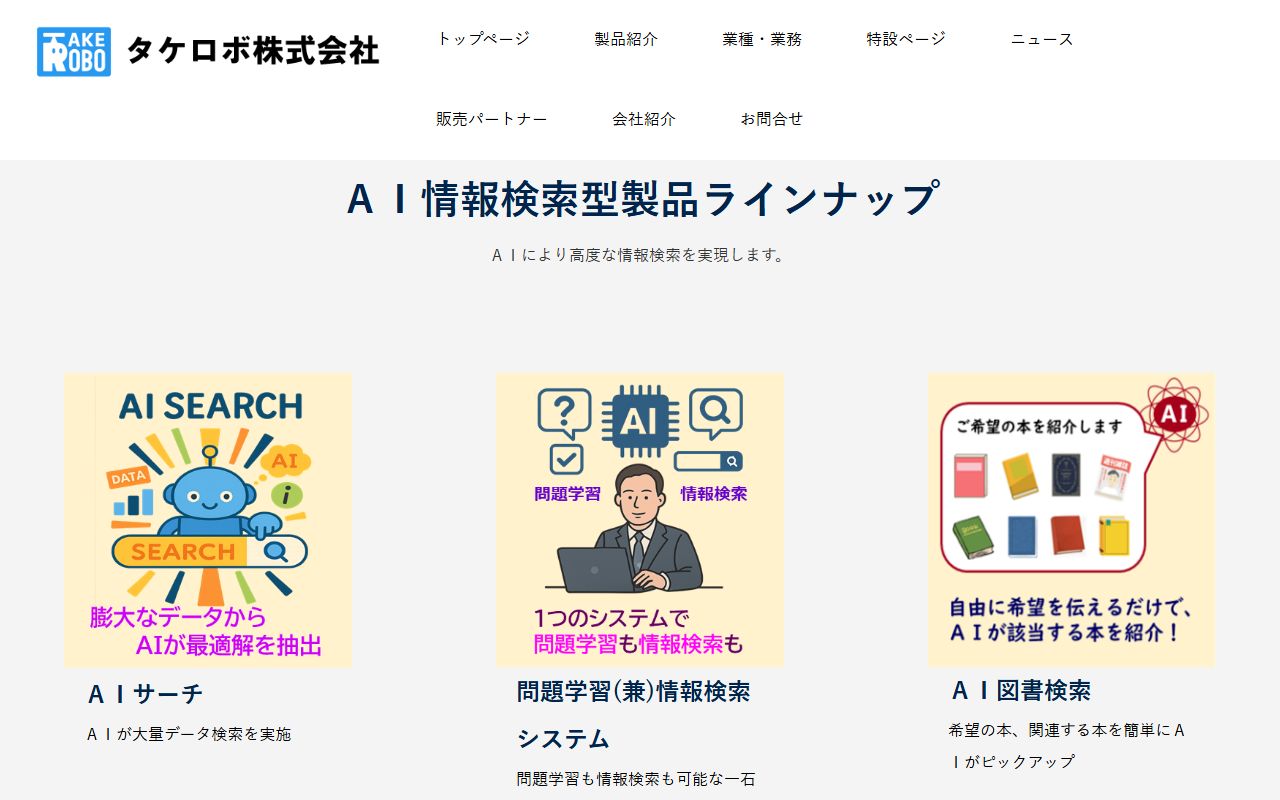Open the ＡＩ図書検索 product title
This screenshot has height=800, width=1280.
(1021, 690)
